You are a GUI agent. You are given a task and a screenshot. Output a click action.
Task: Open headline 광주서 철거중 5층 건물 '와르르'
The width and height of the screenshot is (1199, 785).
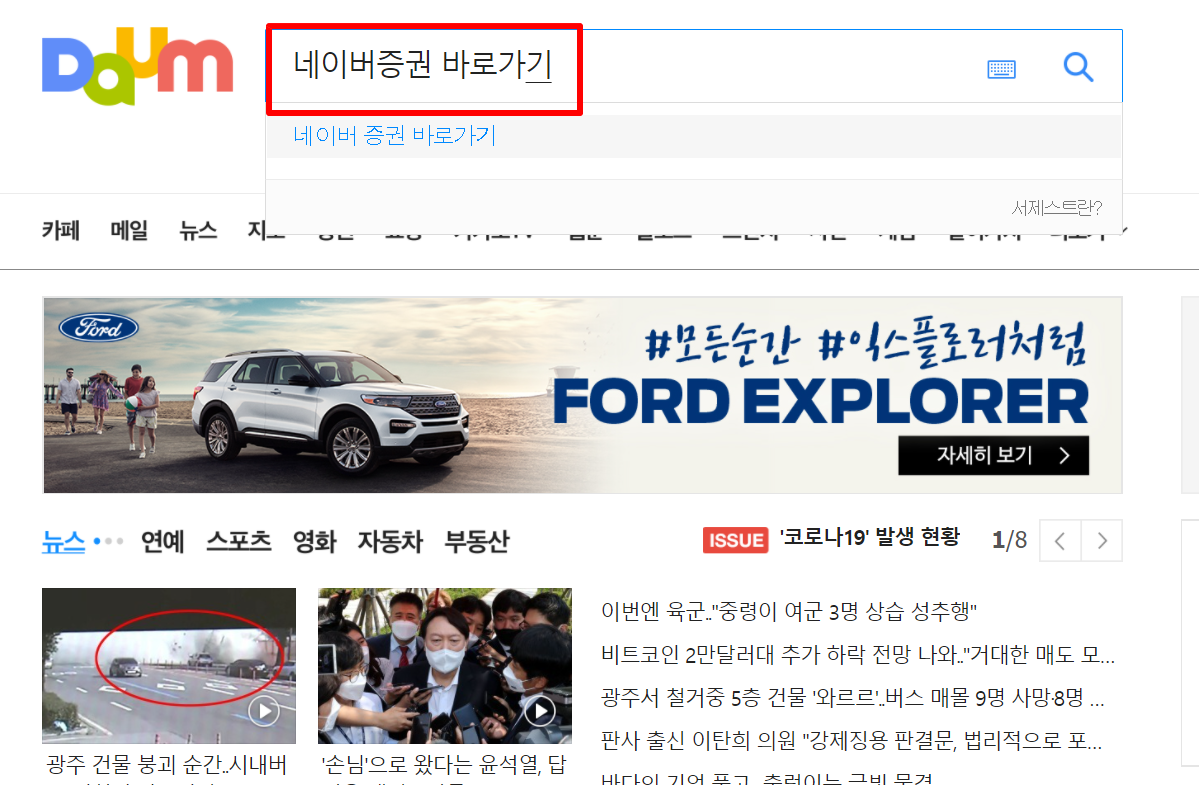click(853, 697)
